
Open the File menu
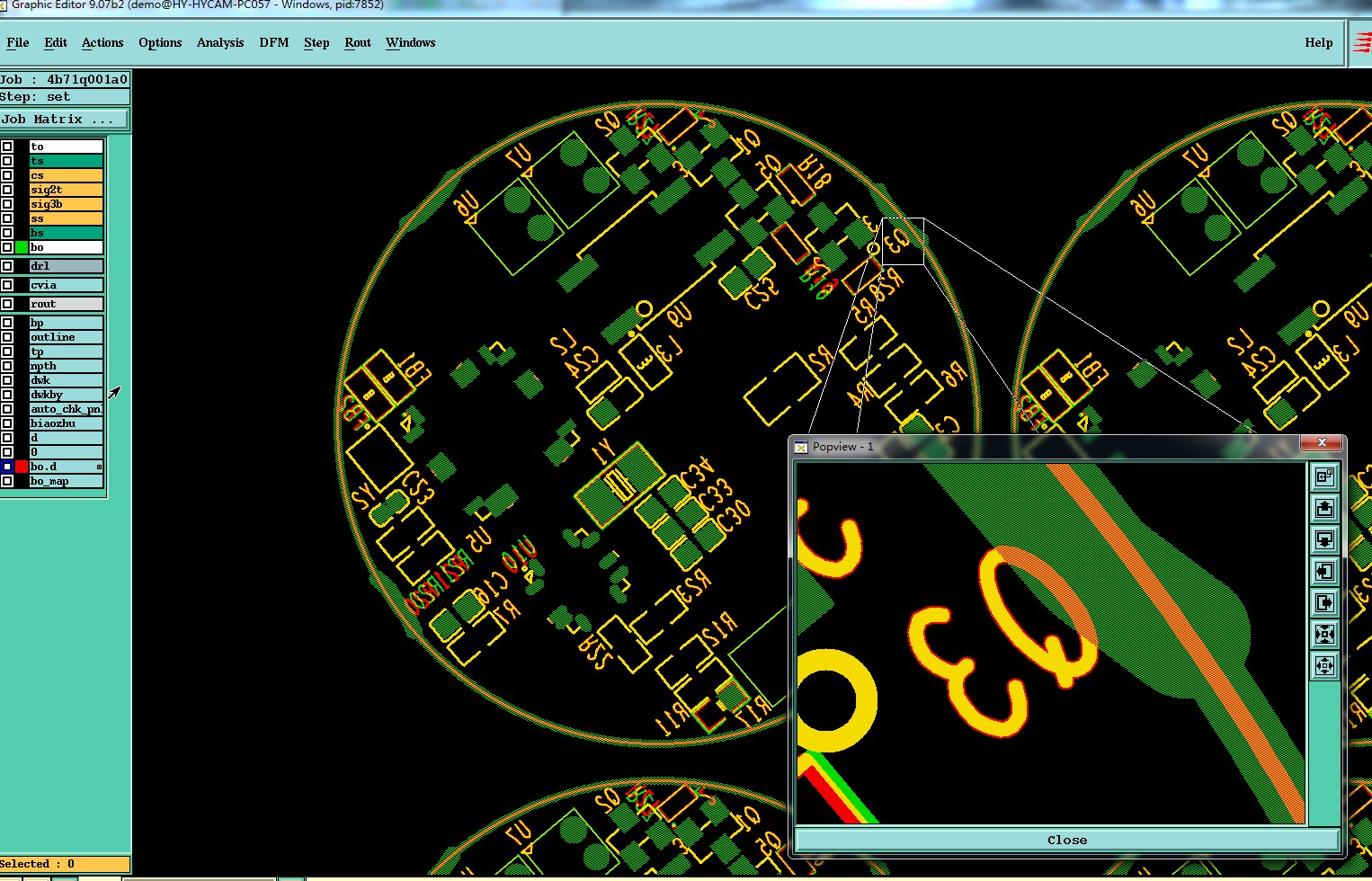click(18, 42)
